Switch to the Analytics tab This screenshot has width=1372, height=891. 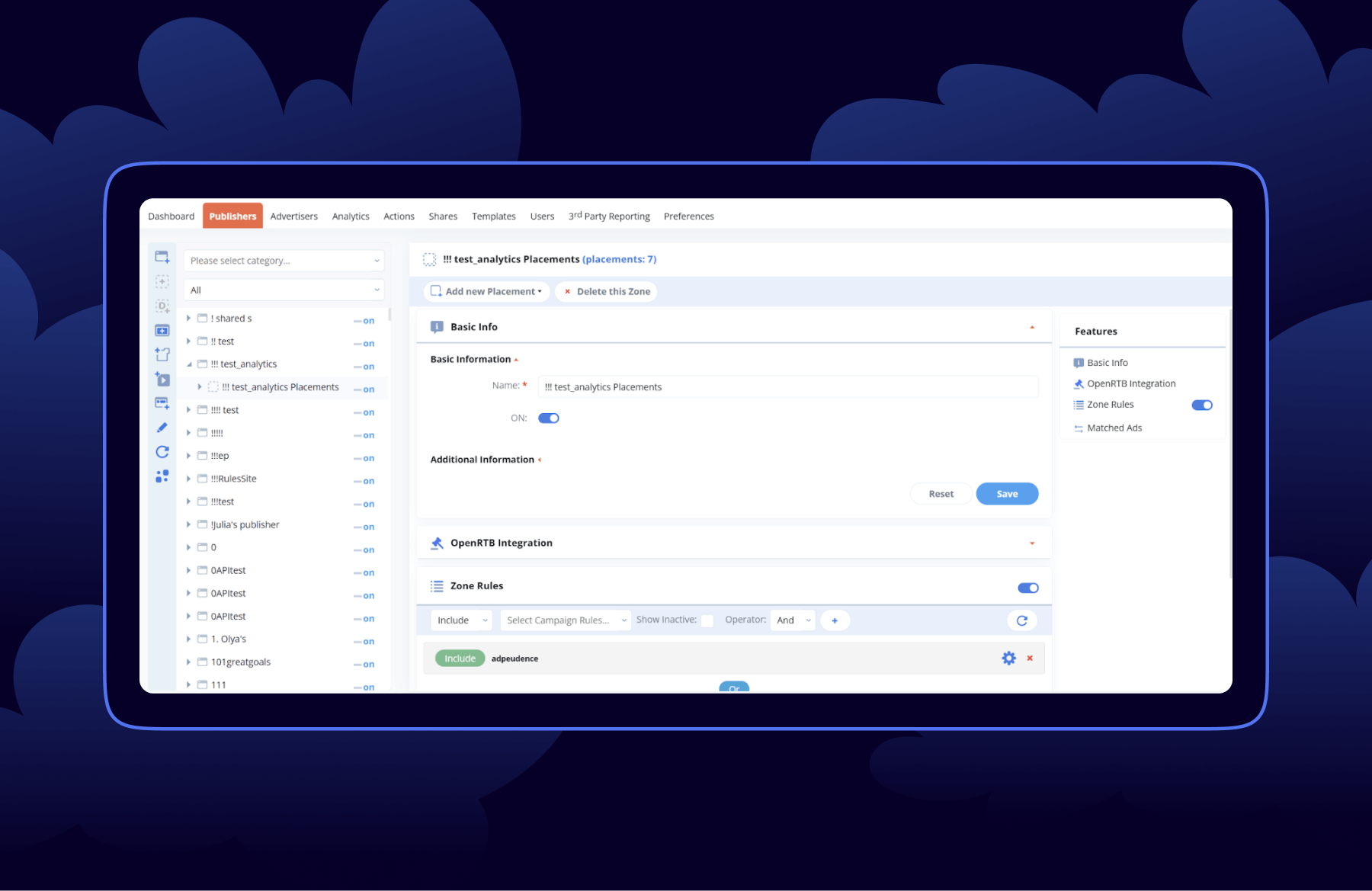pyautogui.click(x=350, y=216)
